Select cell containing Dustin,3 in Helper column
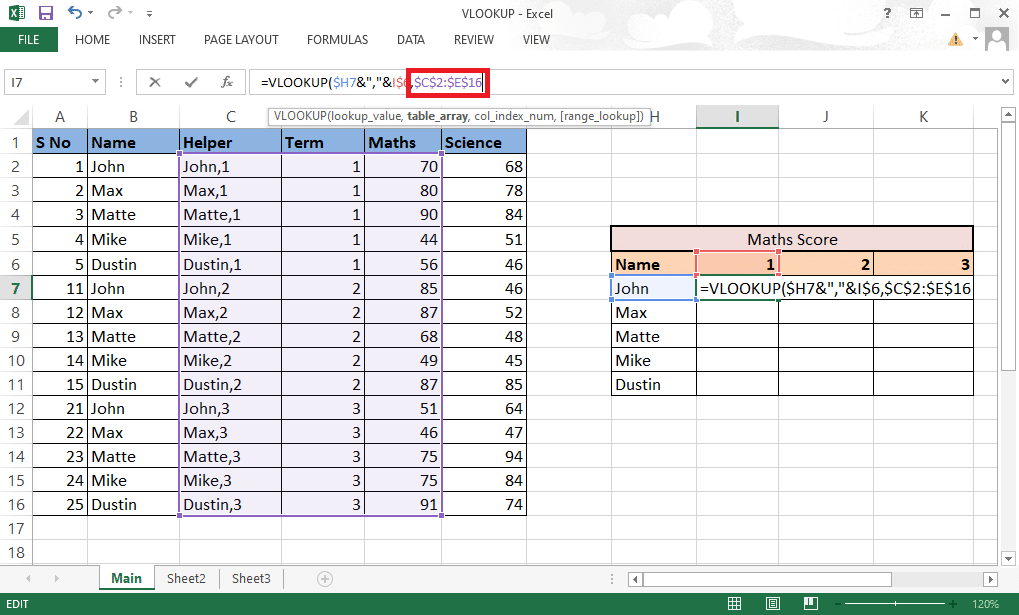 tap(230, 505)
